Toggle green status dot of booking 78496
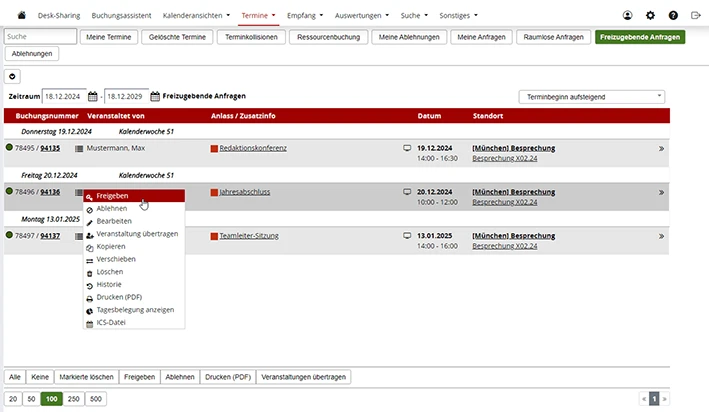709x412 pixels. coord(9,191)
